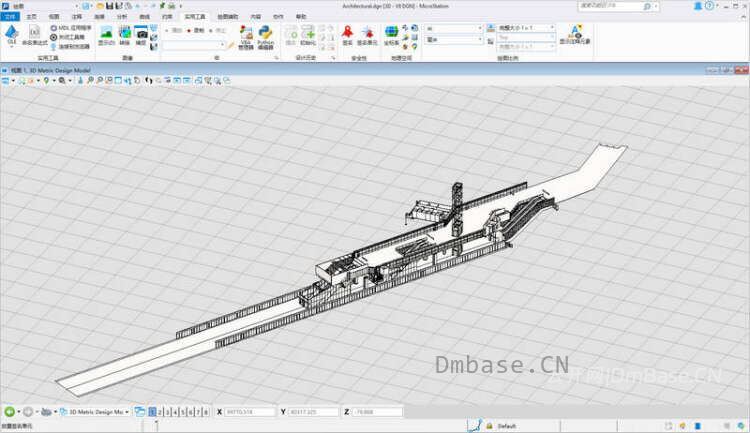The height and width of the screenshot is (433, 750).
Task: Toggle view number 2 button
Action: [160, 412]
